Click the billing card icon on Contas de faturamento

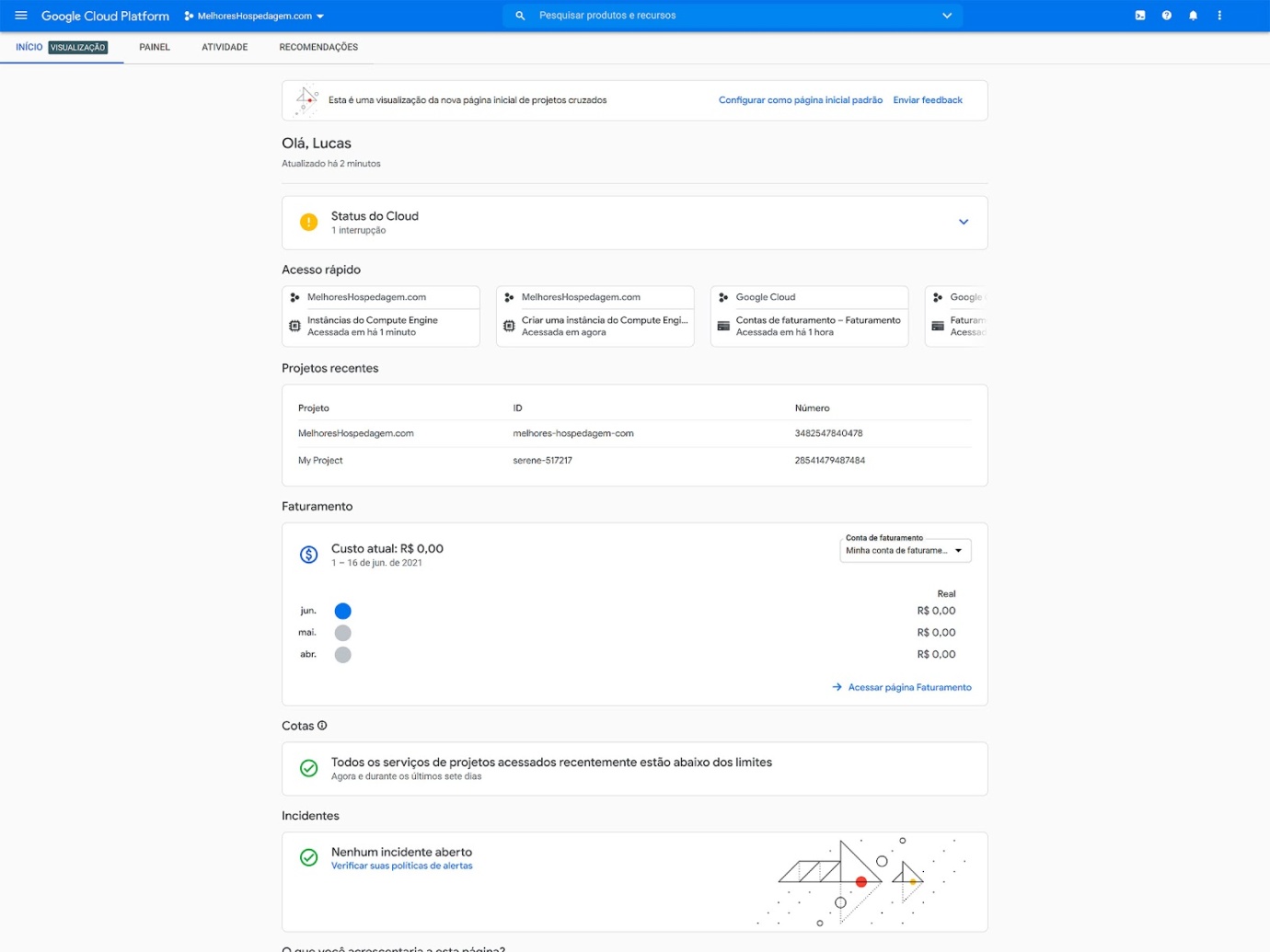[x=723, y=326]
